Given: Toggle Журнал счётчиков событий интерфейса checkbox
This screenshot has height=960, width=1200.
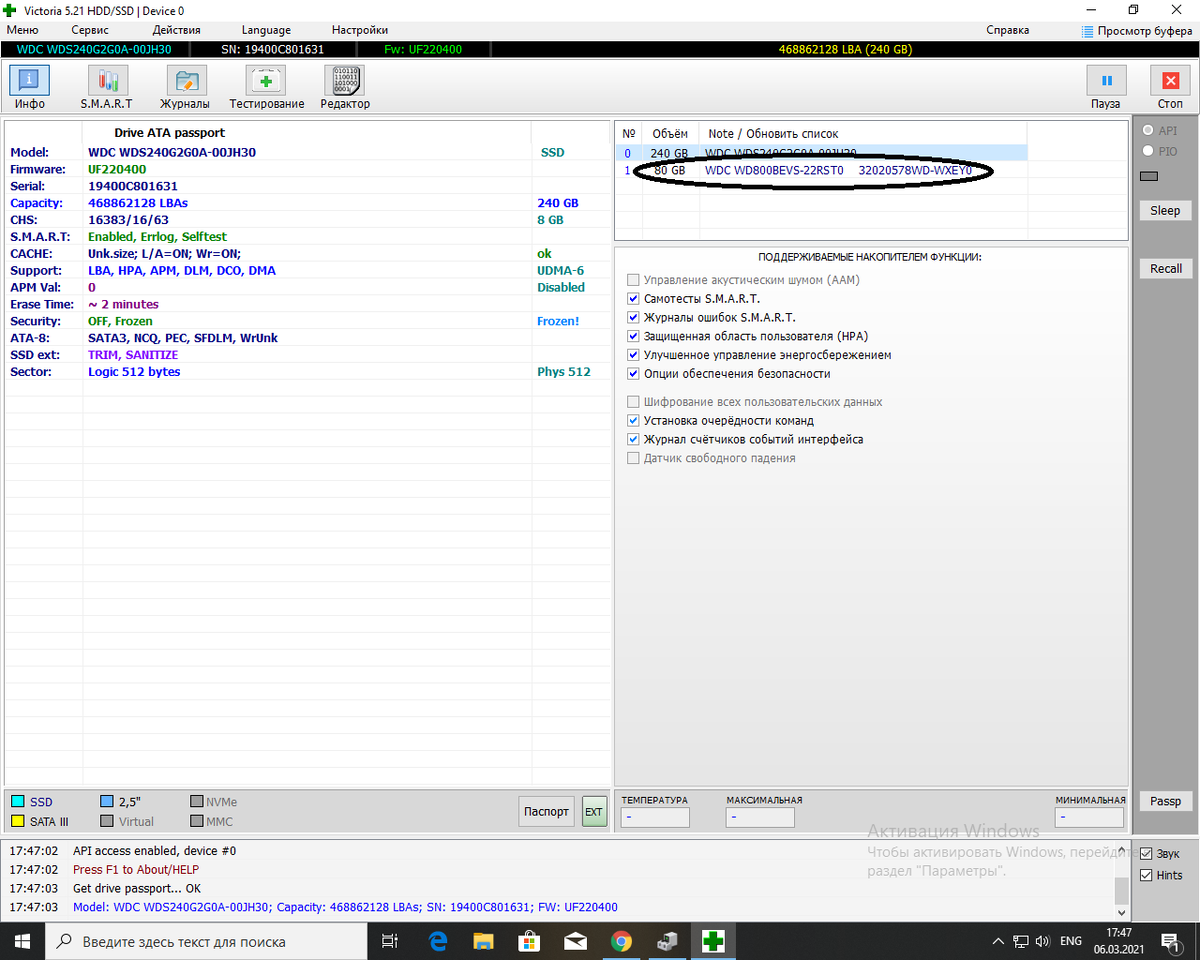Looking at the screenshot, I should point(633,439).
